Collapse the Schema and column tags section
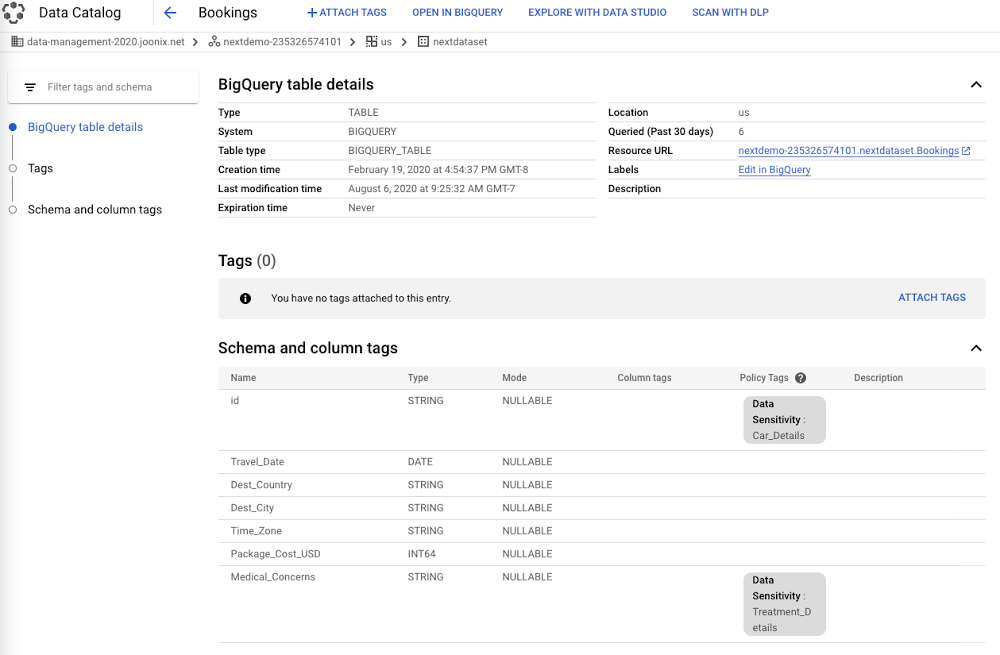 (x=976, y=348)
